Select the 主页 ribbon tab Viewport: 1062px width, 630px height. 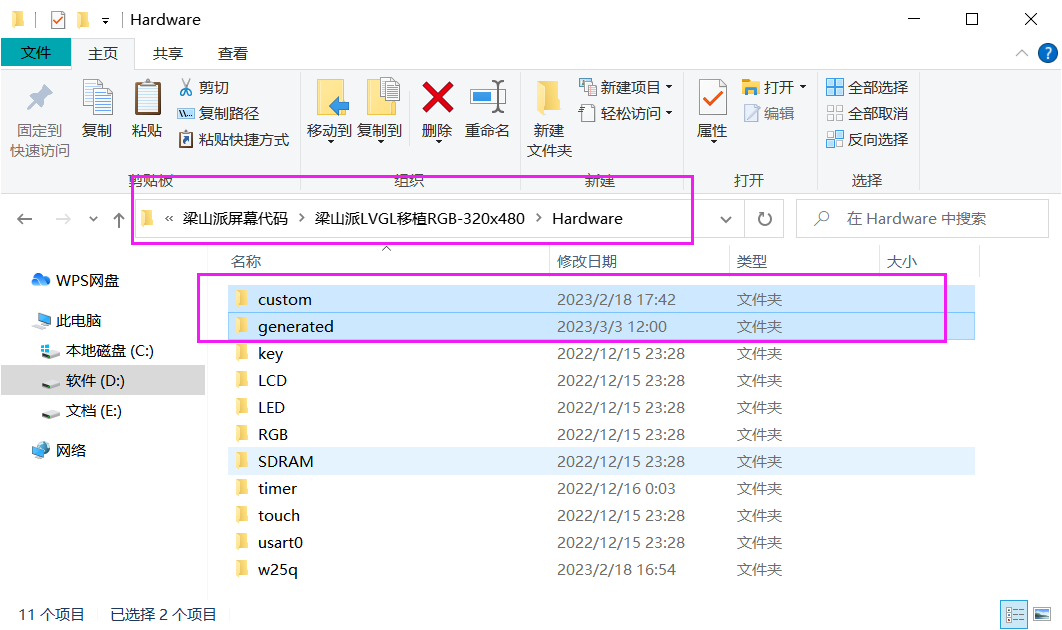pyautogui.click(x=103, y=54)
